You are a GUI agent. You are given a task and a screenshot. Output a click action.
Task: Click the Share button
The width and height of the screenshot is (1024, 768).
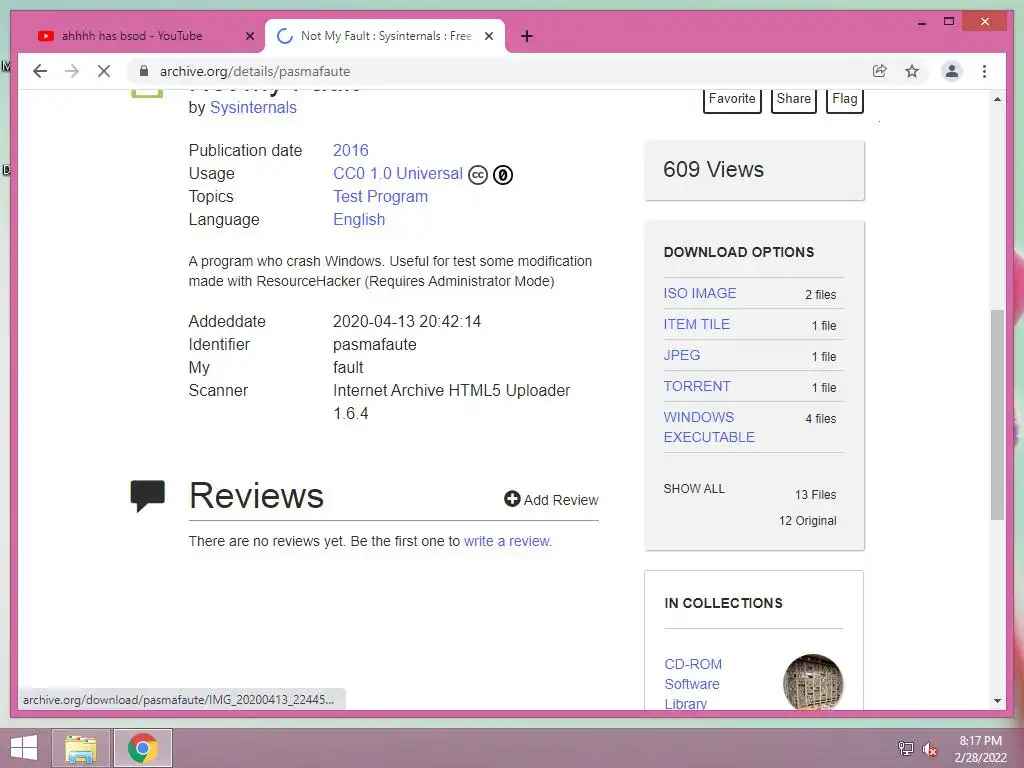(793, 99)
